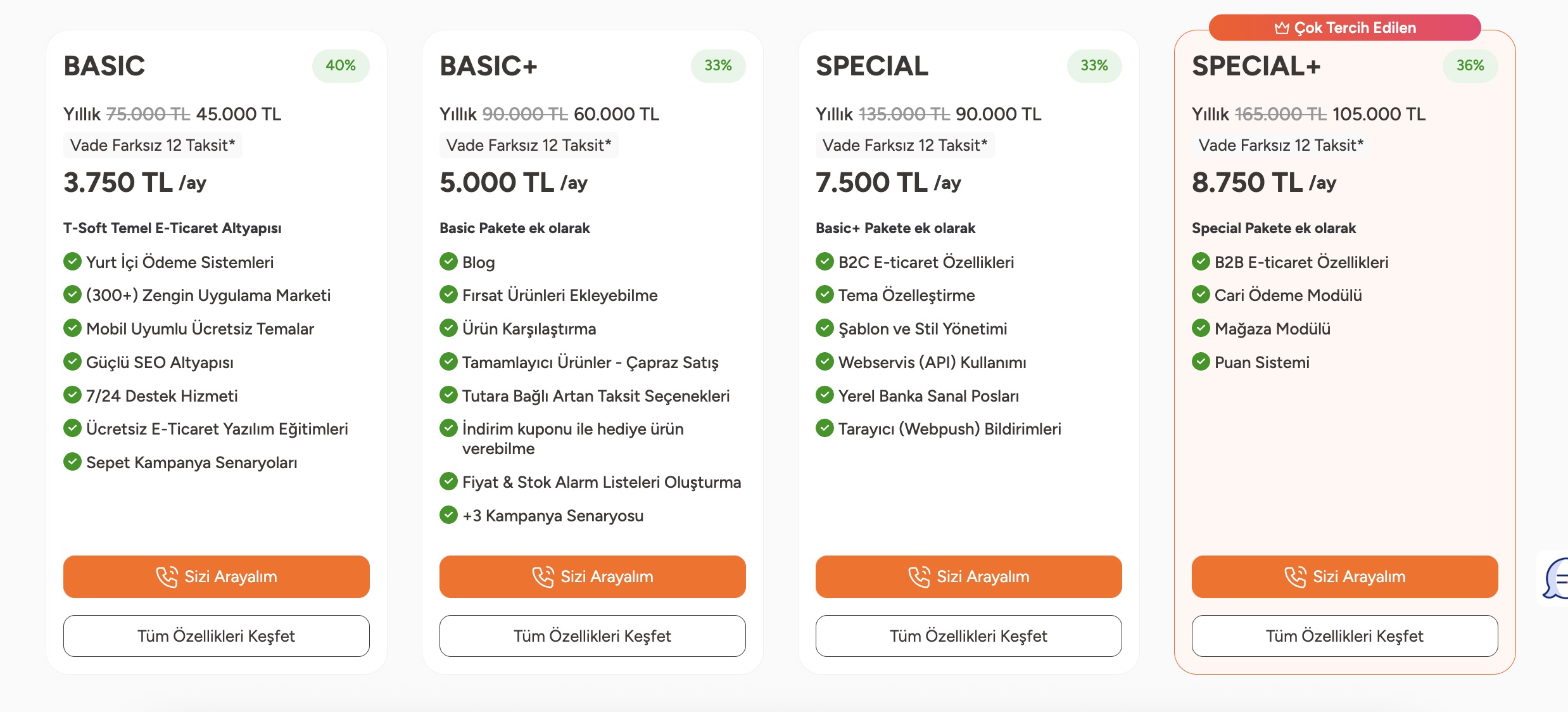
Task: Click the checkmark beside B2C E-ticaret Özellikleri
Action: (825, 261)
